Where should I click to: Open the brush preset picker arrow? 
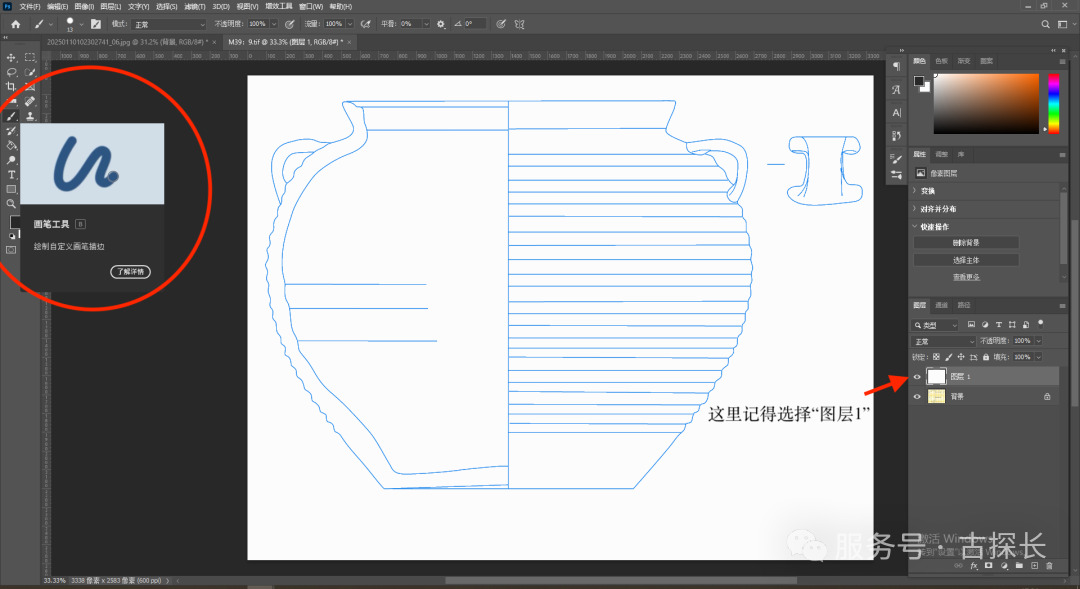(81, 24)
